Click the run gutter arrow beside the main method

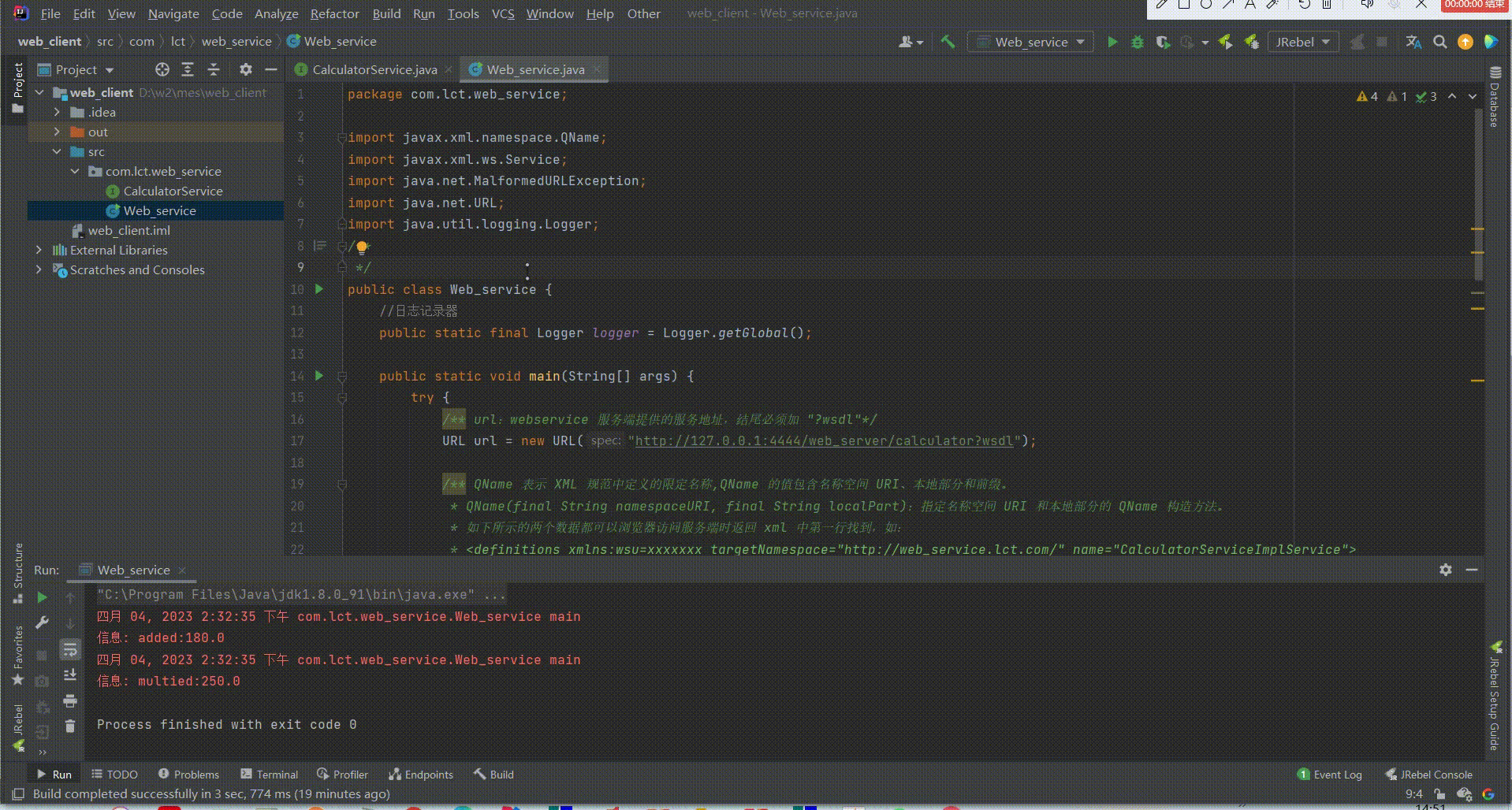[319, 376]
